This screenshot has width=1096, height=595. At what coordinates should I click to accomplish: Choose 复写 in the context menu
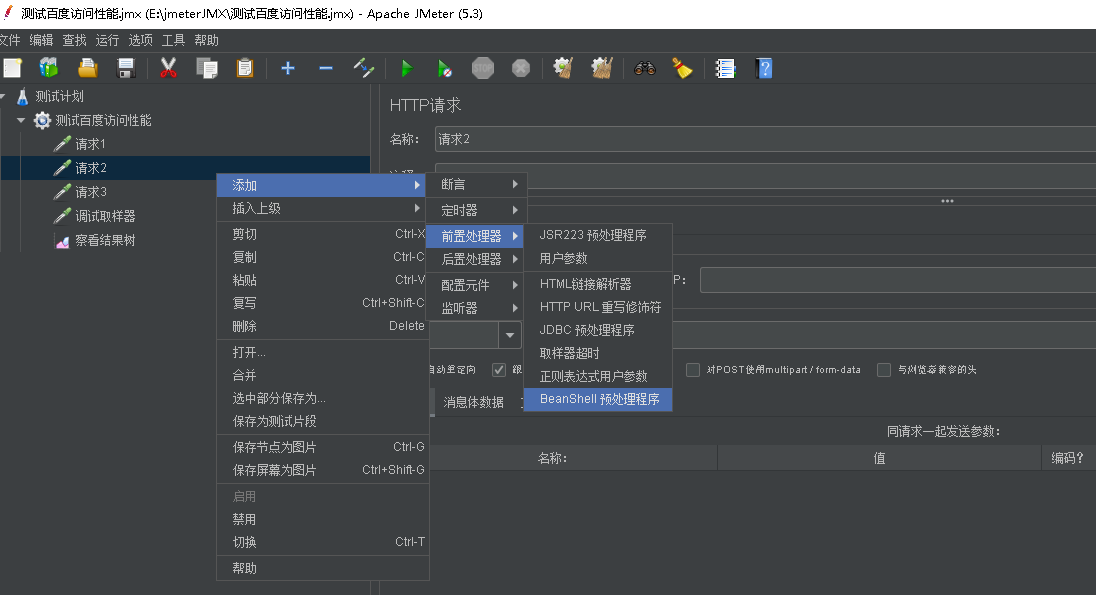click(322, 303)
